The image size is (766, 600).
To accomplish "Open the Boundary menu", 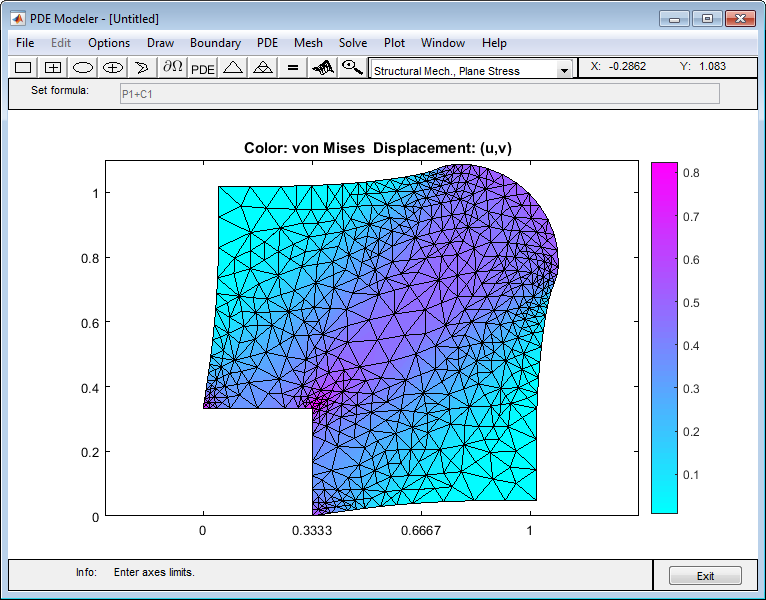I will 215,43.
